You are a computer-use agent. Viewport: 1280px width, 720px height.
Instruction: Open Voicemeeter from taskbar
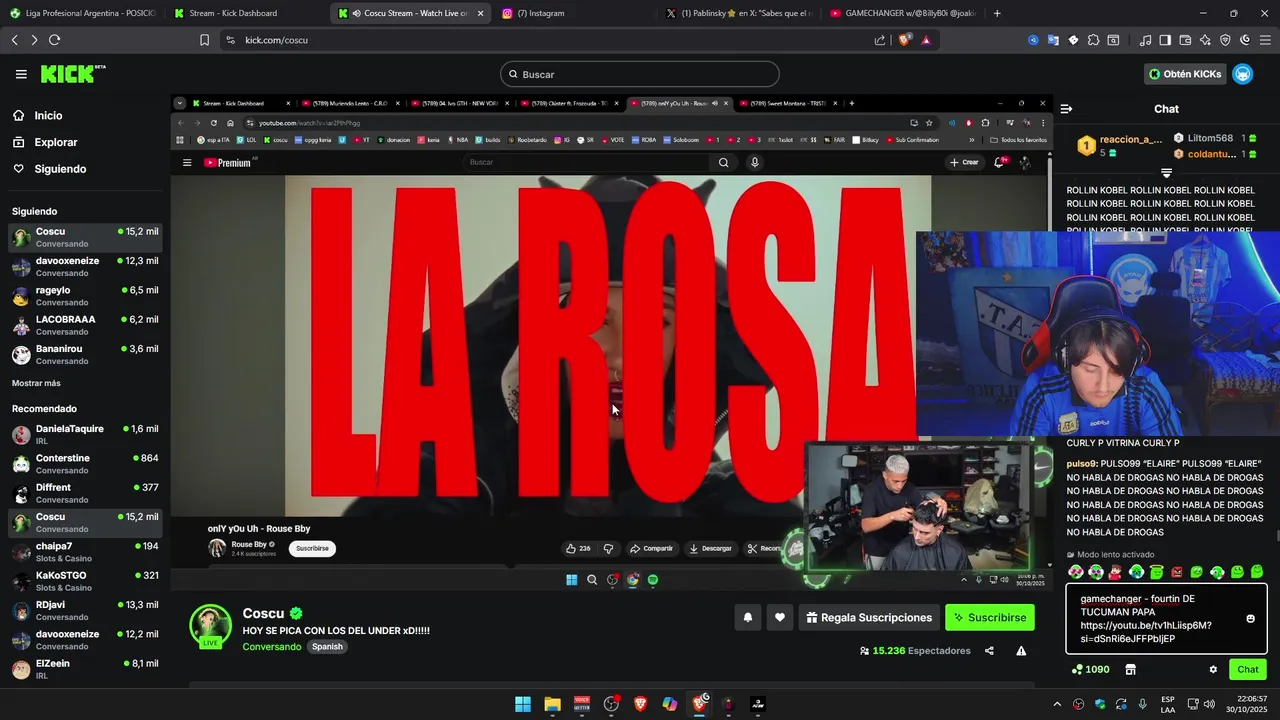582,704
